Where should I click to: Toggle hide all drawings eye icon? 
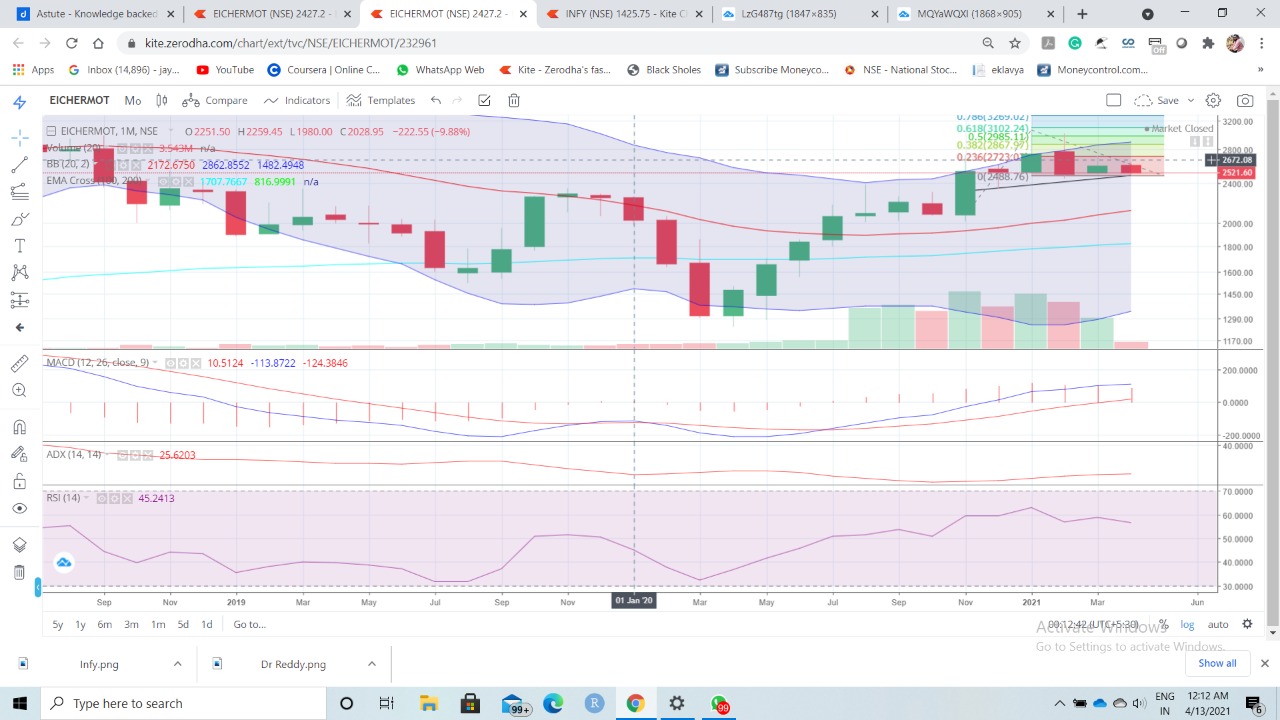[19, 509]
